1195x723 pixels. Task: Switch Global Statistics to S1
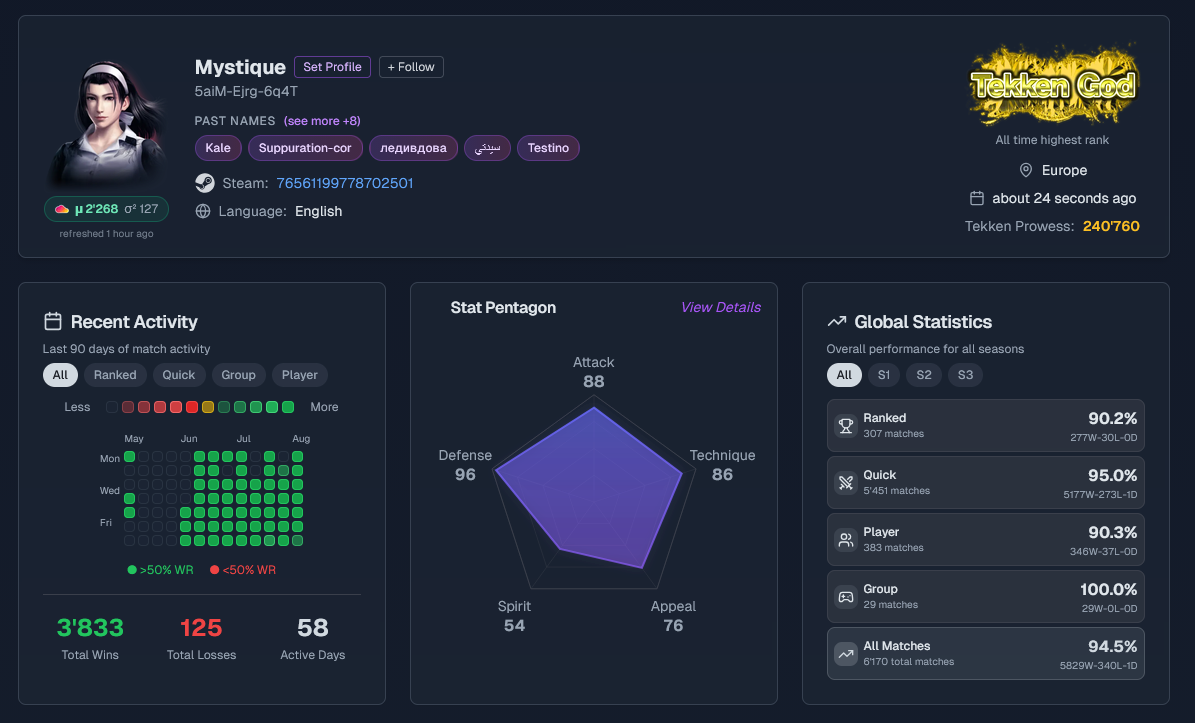click(x=884, y=375)
